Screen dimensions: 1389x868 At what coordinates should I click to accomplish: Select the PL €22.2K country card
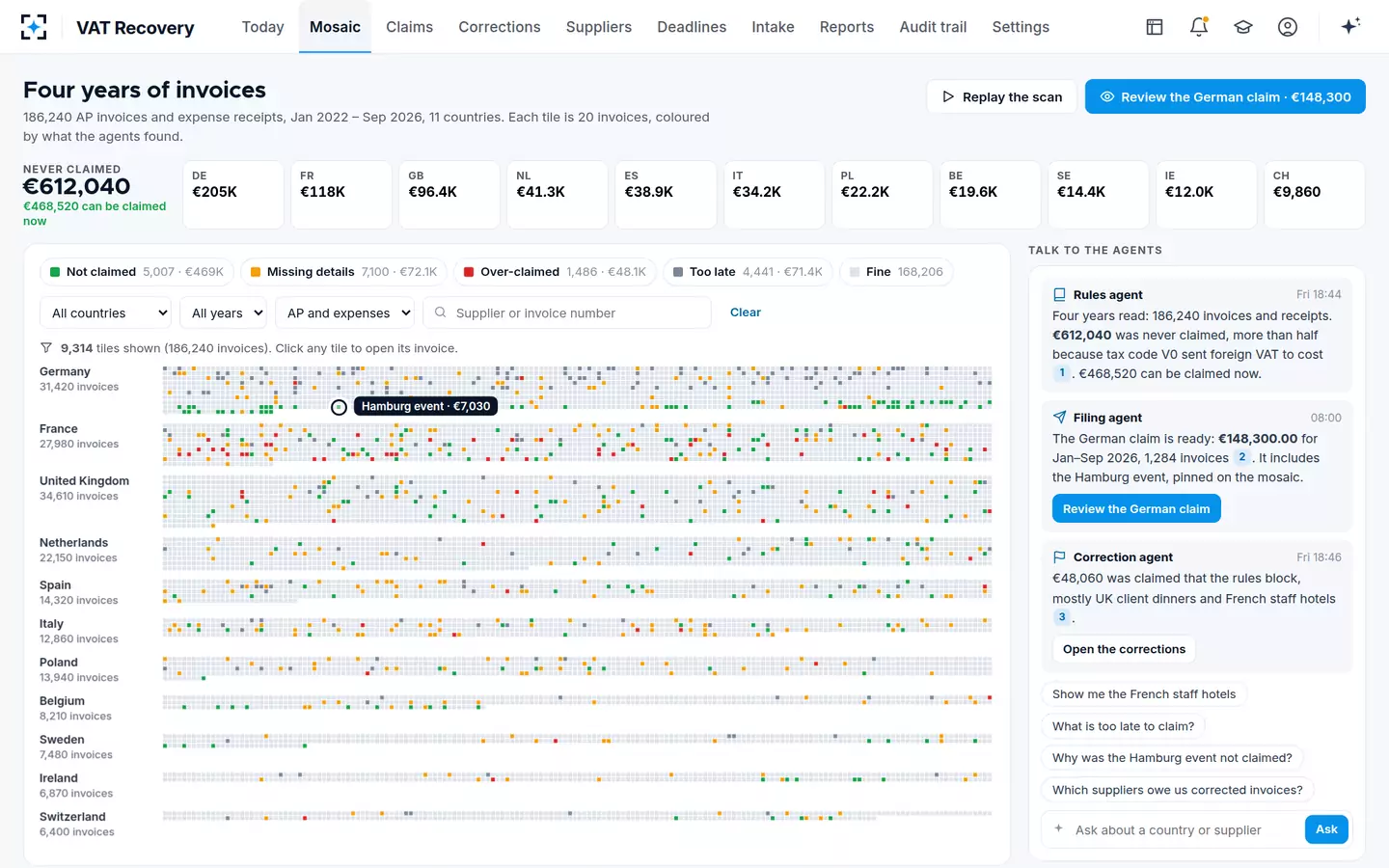point(881,195)
